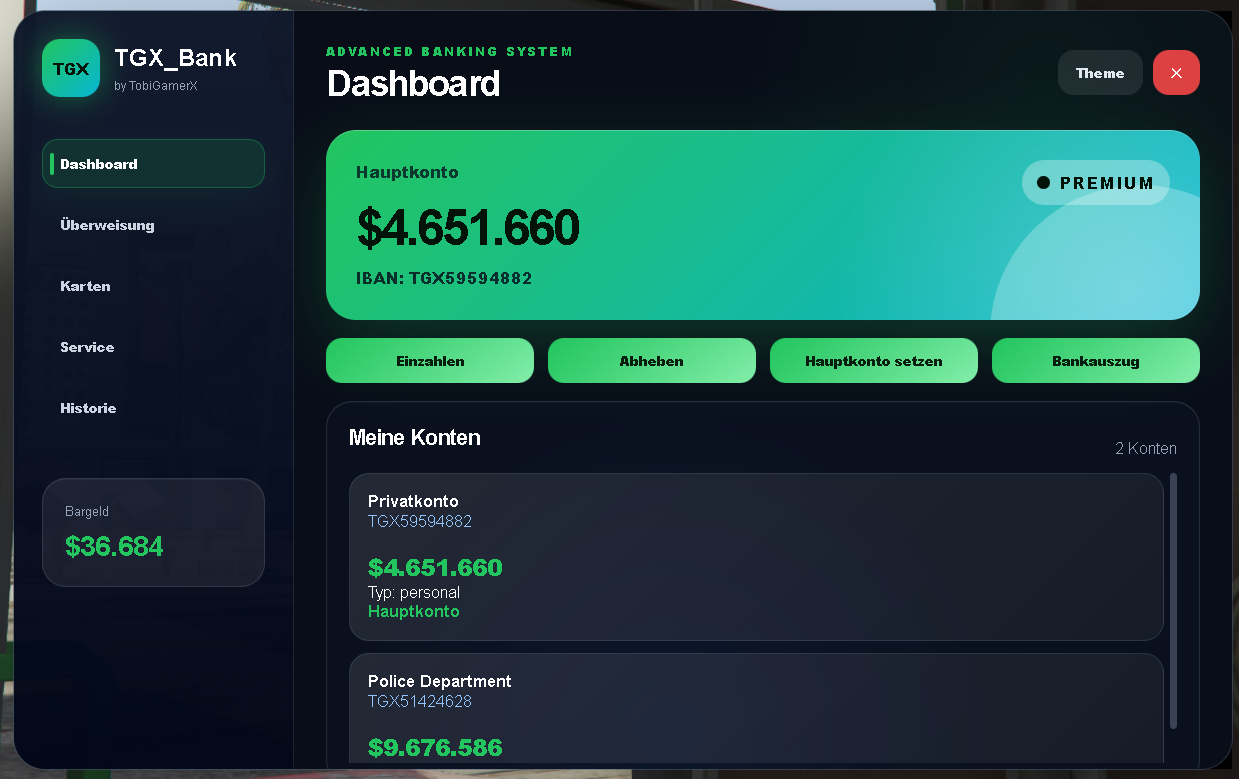The image size is (1239, 779).
Task: Click the $4.651.660 Privatkonto balance
Action: pos(435,568)
